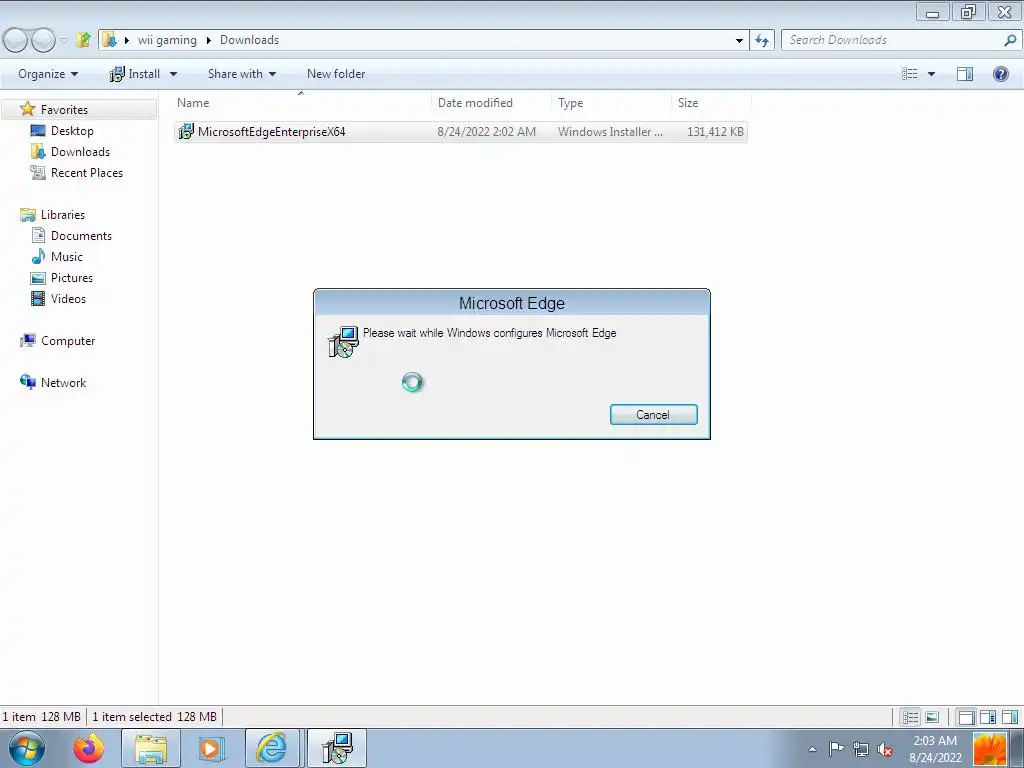Switch to large icons view in status bar
Screen dimensions: 1024x768
point(933,717)
